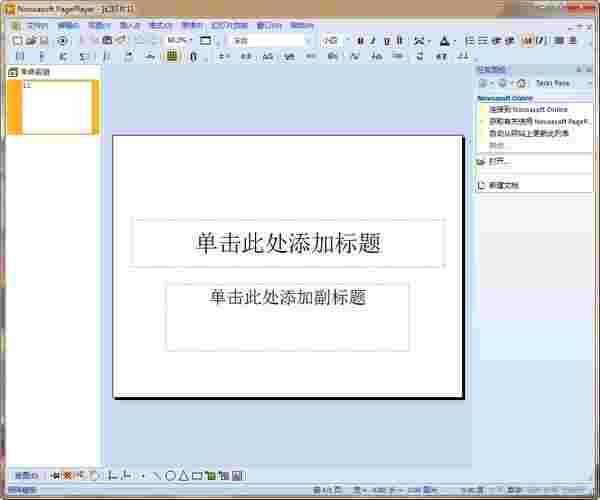600x500 pixels.
Task: Select the Rectangle drawing tool
Action: pos(197,476)
